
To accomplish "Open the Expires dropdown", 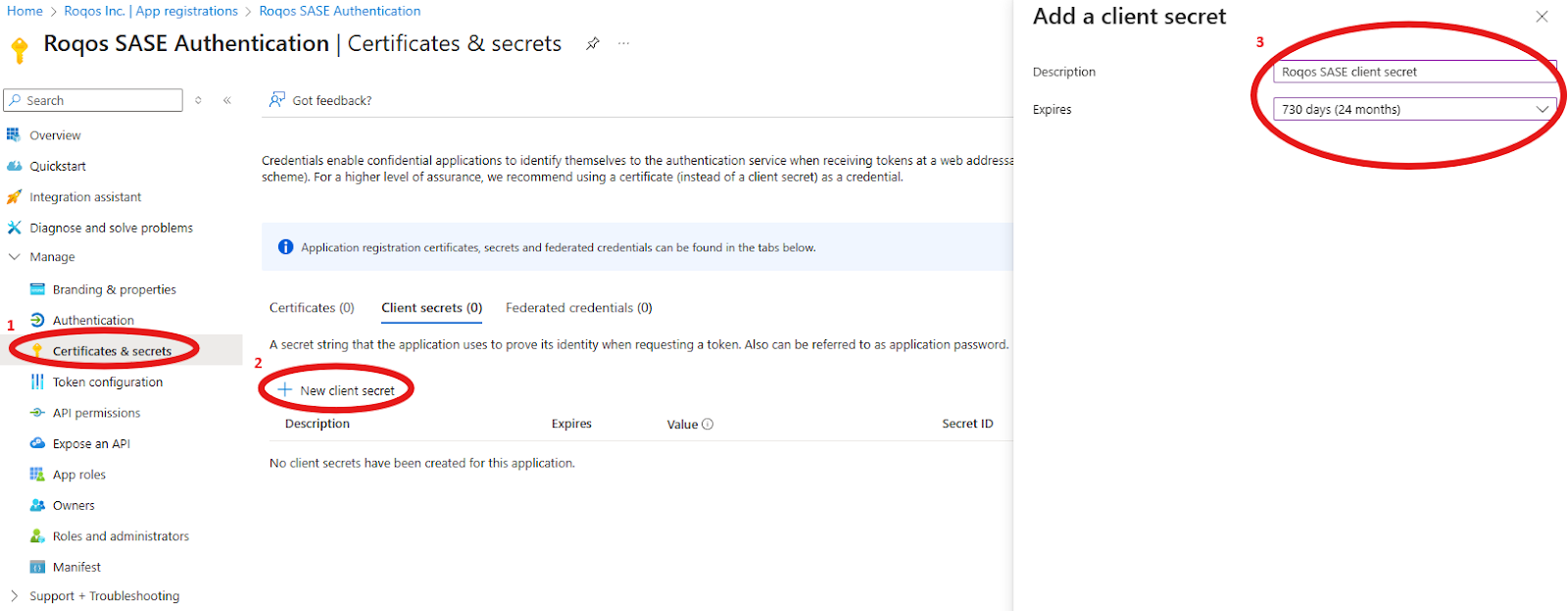I will 1414,109.
